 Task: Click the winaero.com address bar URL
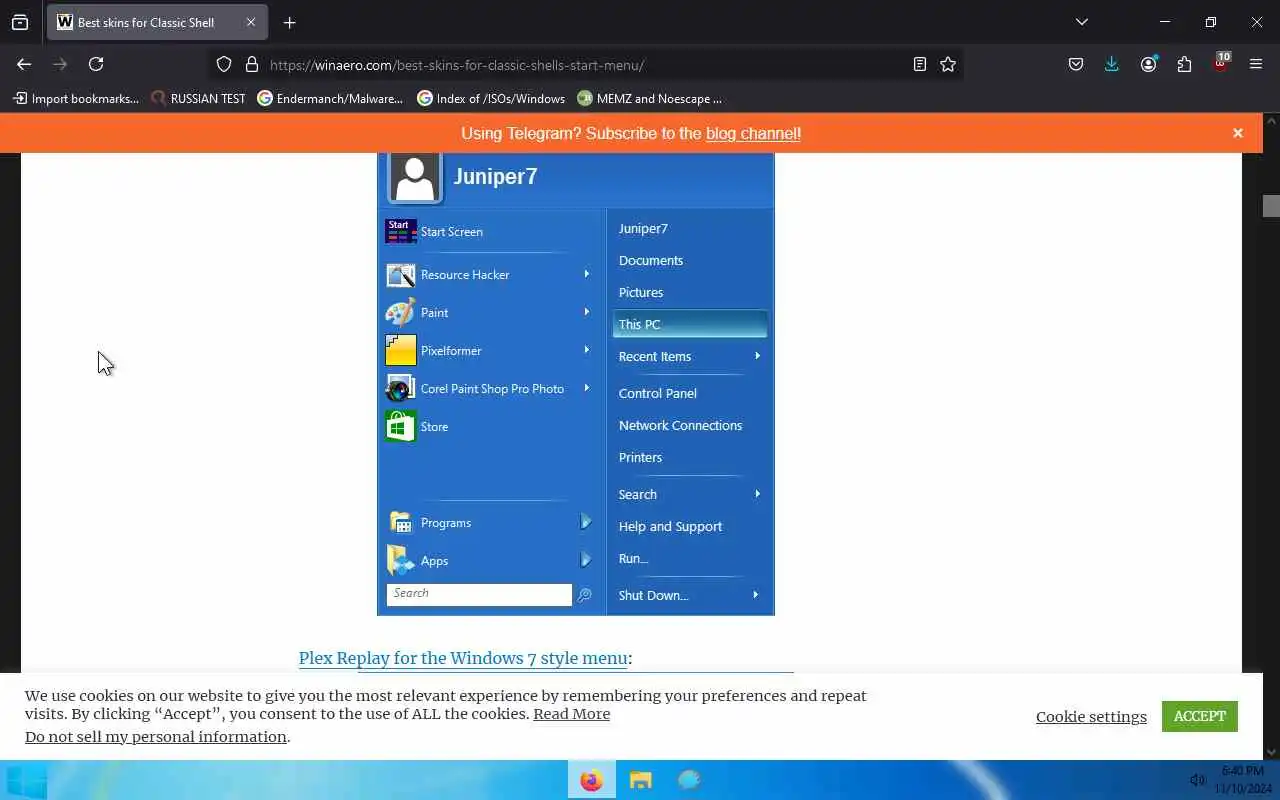[456, 65]
